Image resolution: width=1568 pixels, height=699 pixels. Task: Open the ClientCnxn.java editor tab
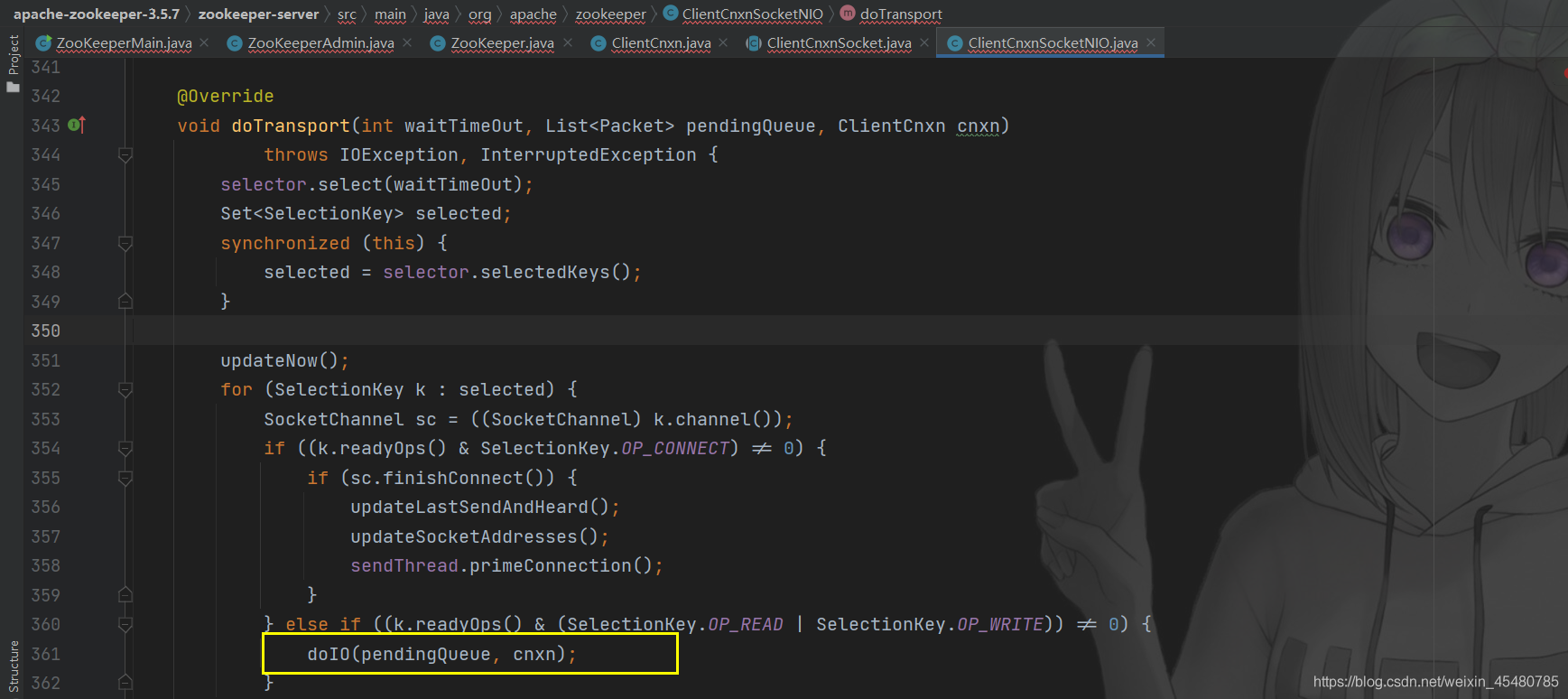(x=661, y=42)
